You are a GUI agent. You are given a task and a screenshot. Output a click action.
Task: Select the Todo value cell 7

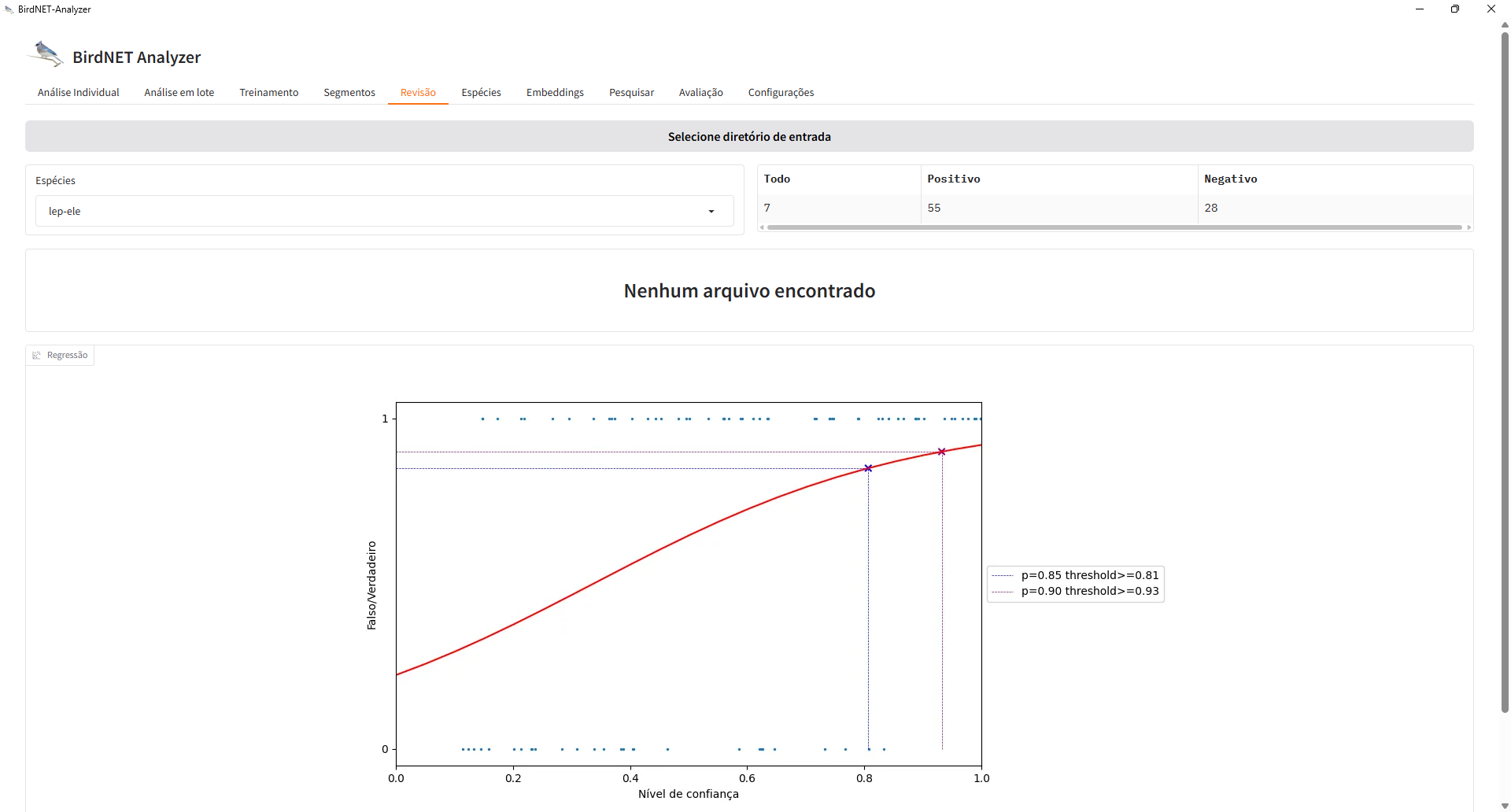pos(839,208)
